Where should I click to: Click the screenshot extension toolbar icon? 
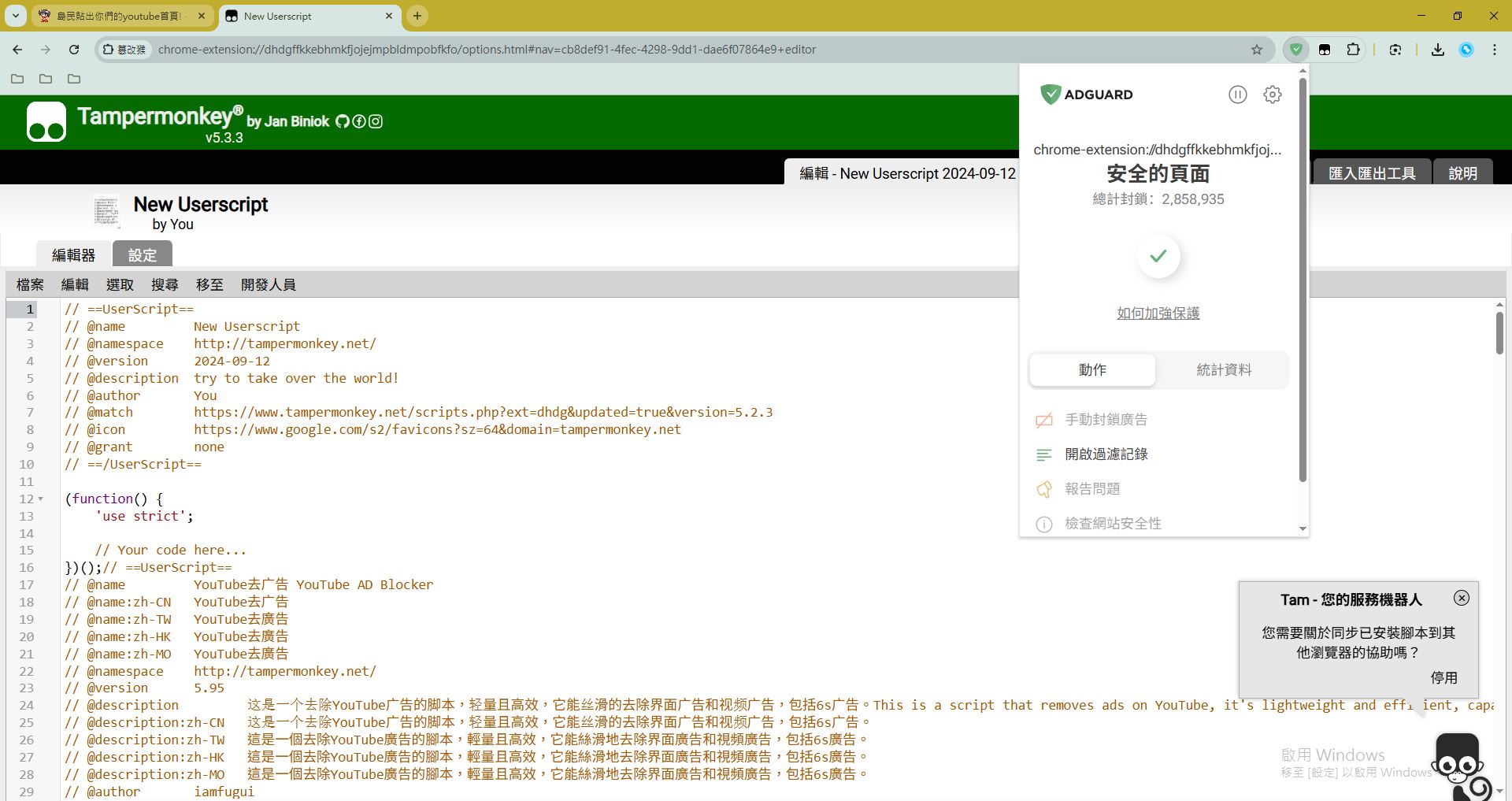(x=1395, y=50)
